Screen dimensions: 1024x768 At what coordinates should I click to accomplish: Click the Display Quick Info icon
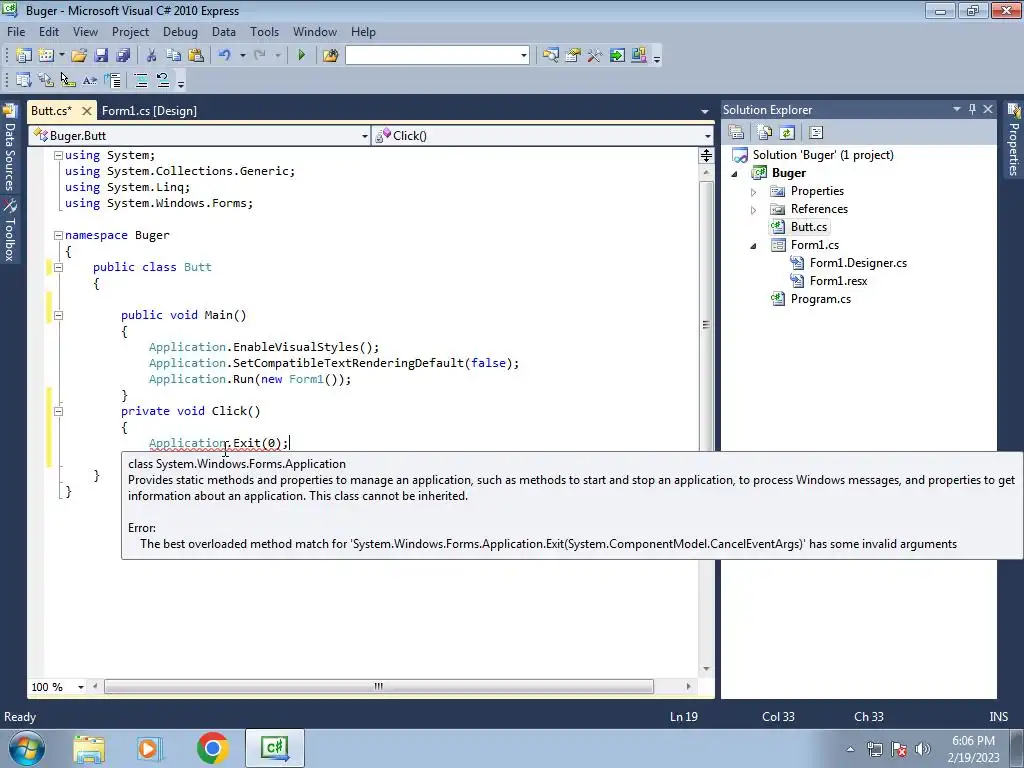68,80
